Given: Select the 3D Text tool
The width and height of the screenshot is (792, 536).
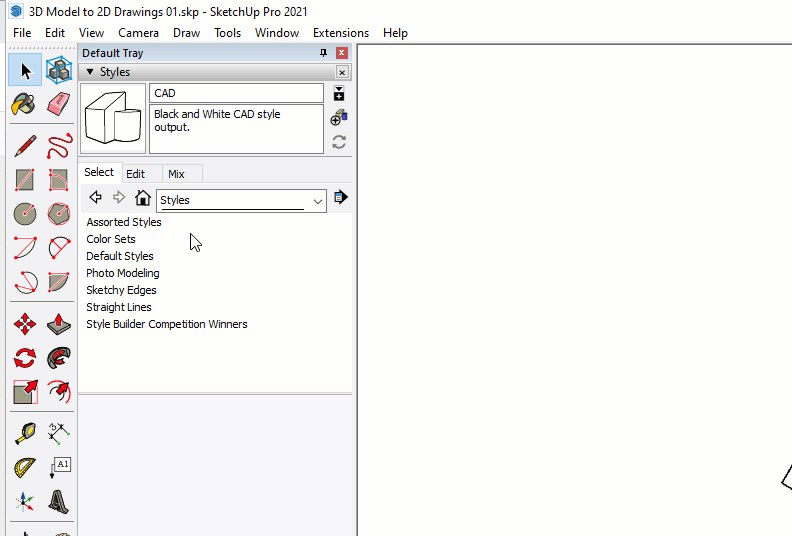Looking at the screenshot, I should [59, 502].
